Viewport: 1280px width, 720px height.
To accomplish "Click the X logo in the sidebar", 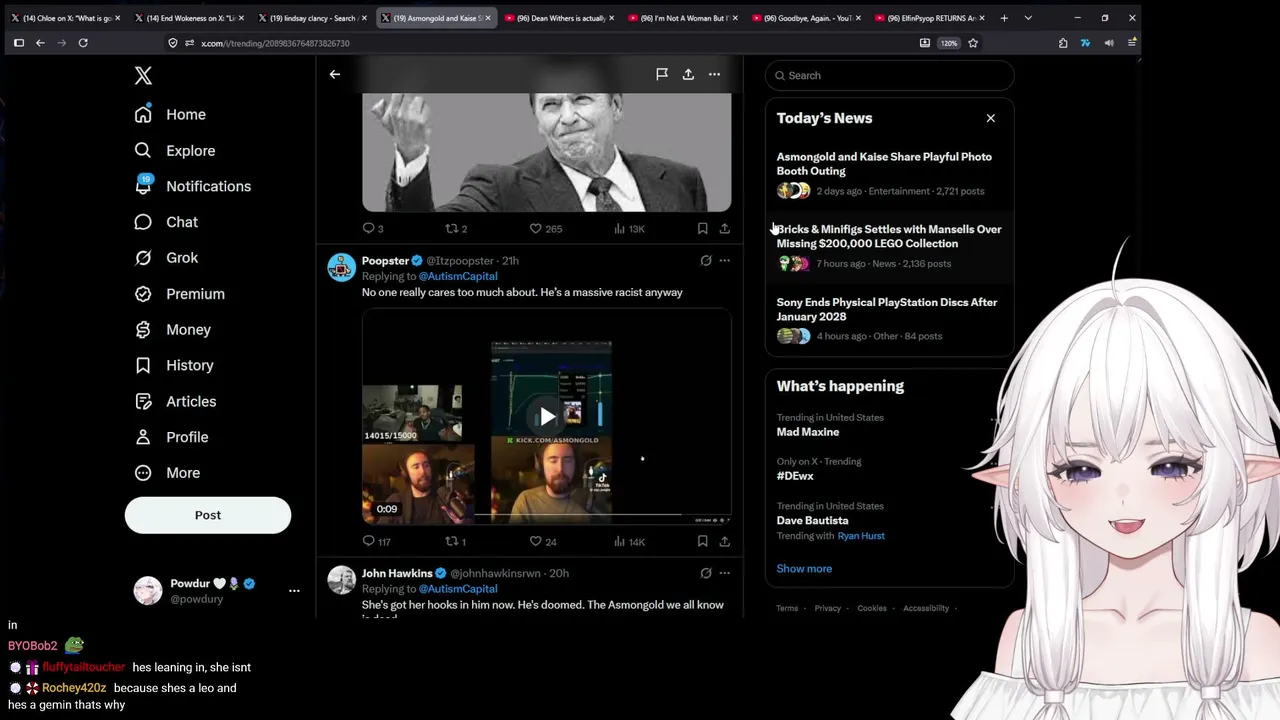I will pos(143,76).
